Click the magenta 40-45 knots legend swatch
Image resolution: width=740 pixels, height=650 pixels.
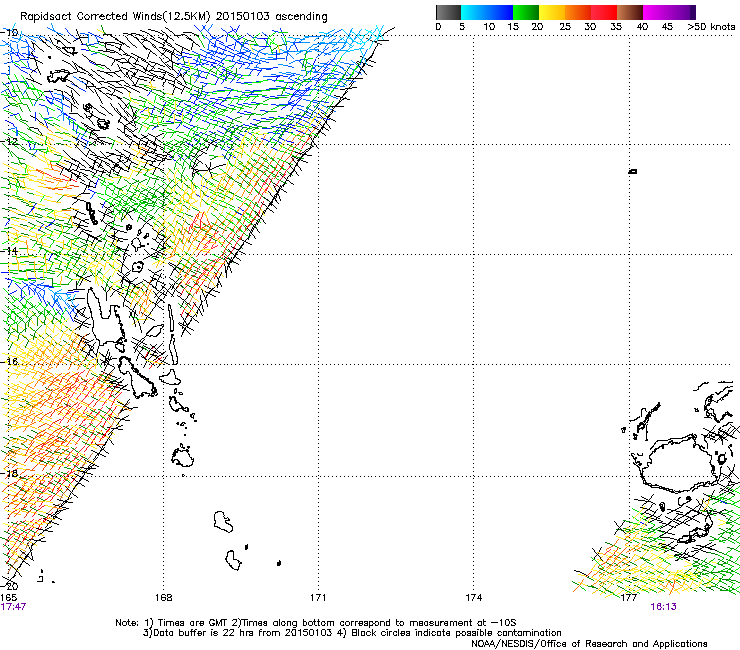656,12
